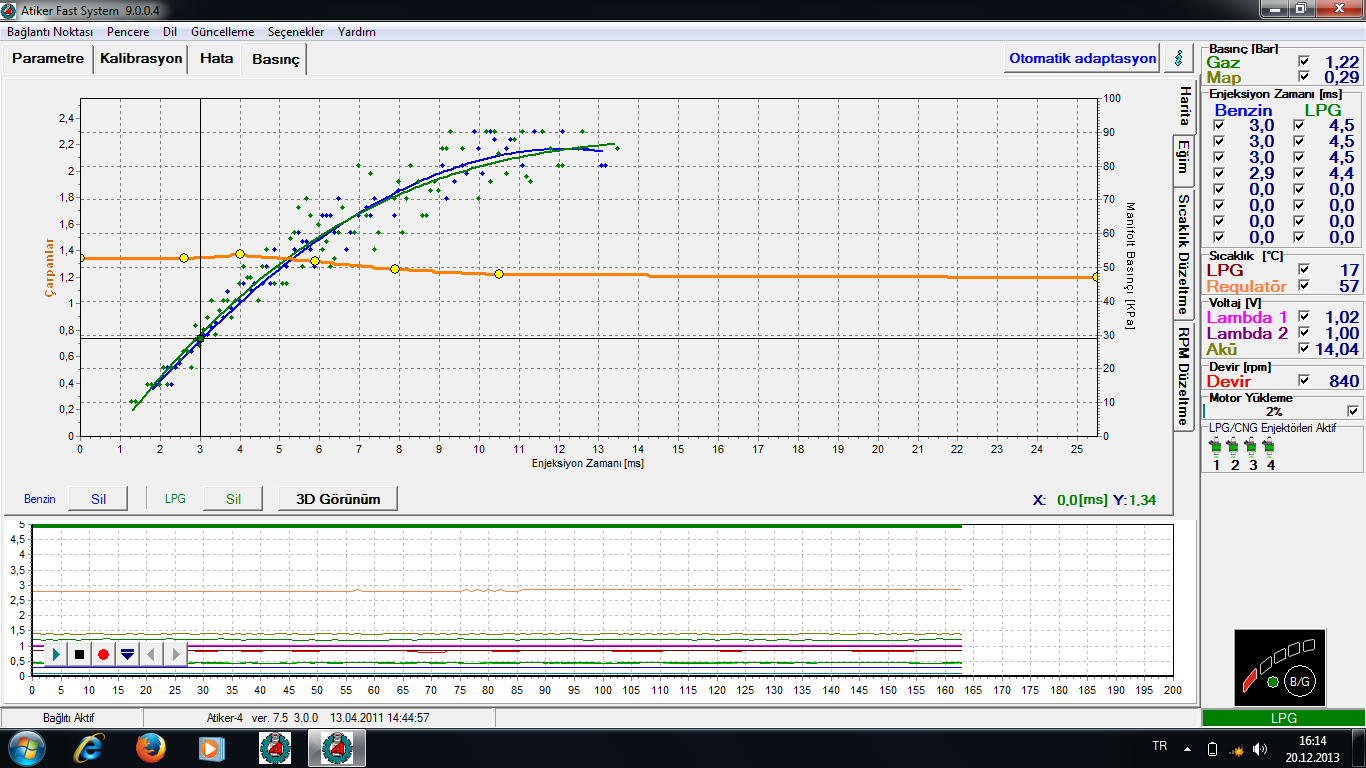Click the small icon beside Otomatik adaptasyon

coord(1179,58)
